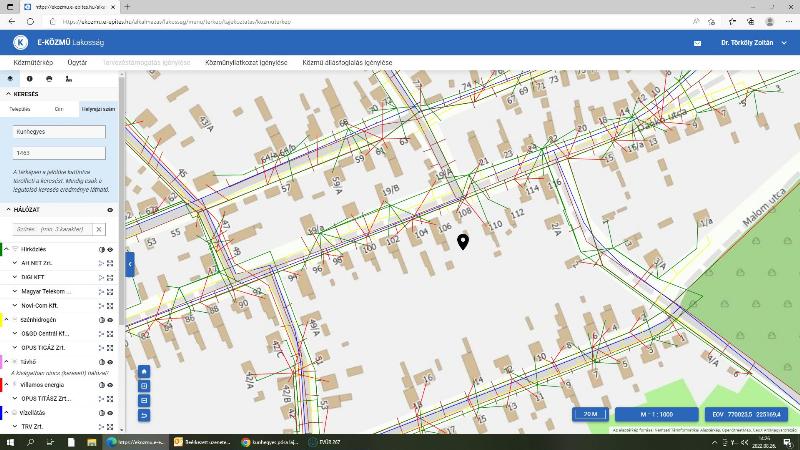
Task: Open Közmű állásfoglalás igénylése menu
Action: (347, 62)
